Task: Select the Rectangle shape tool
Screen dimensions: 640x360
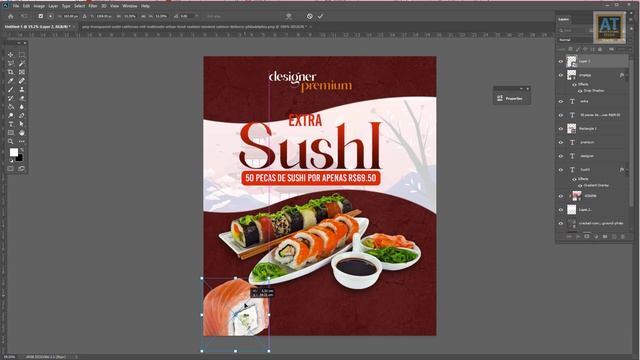Action: tap(11, 133)
